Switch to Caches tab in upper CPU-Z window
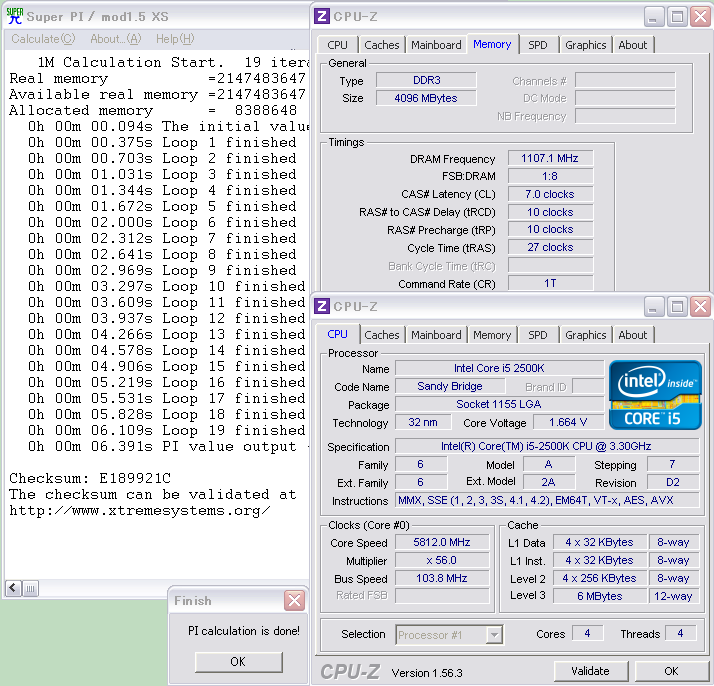 [x=382, y=45]
